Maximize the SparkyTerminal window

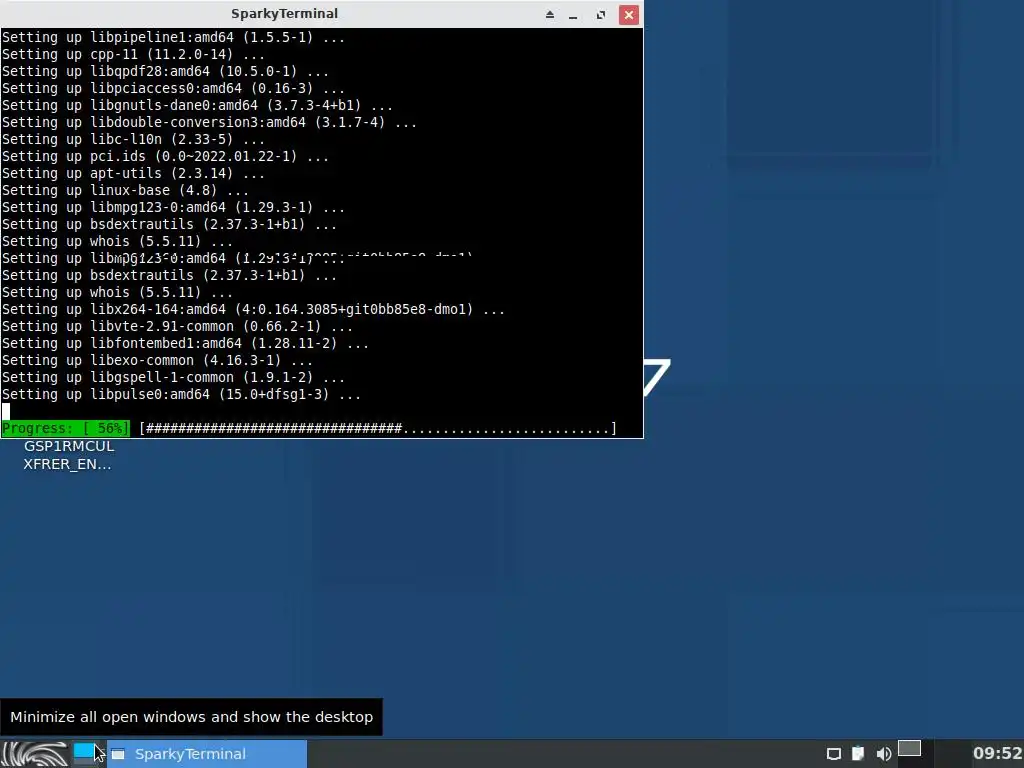point(601,14)
